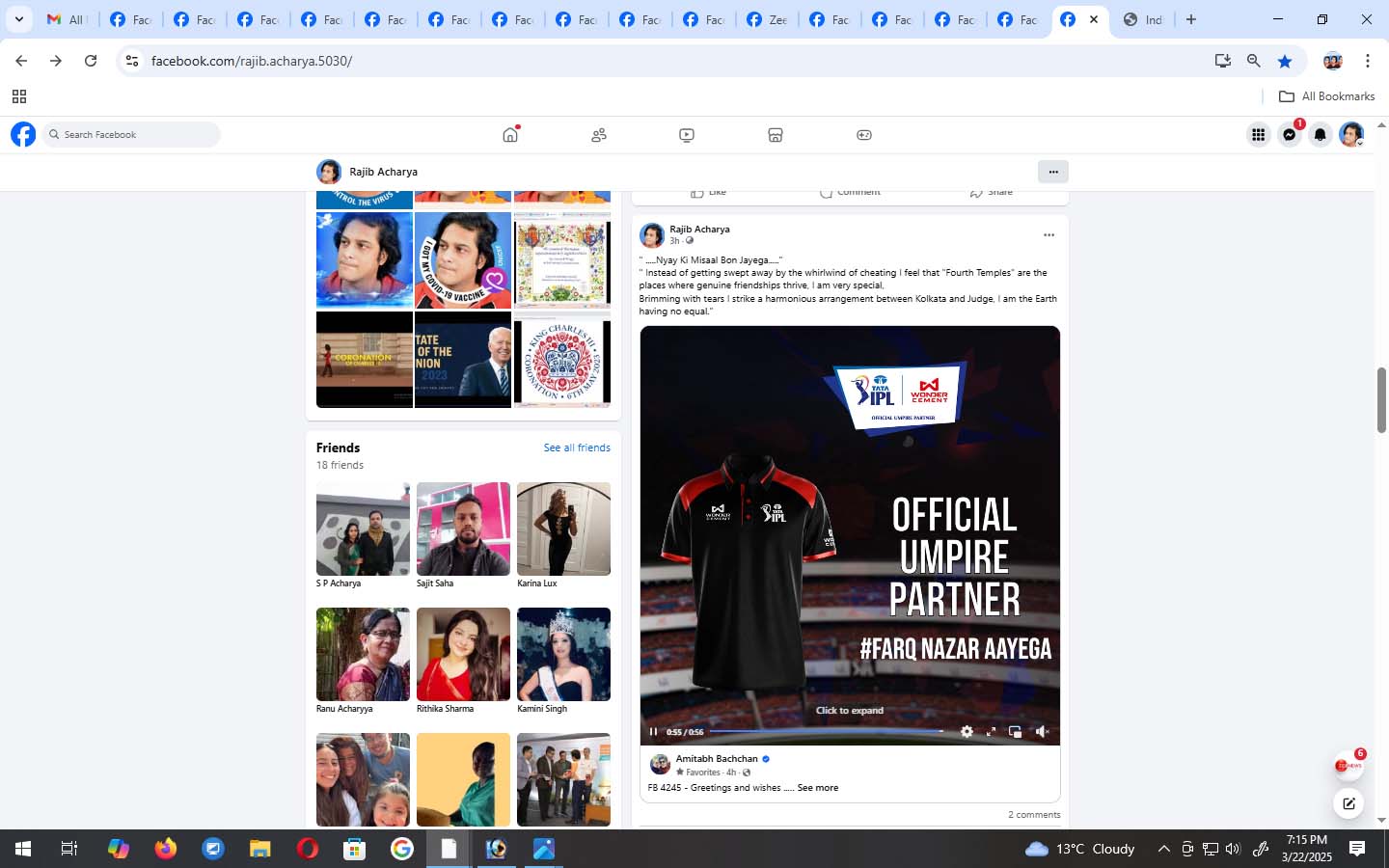Open Karina Lux's friend photo

coord(563,529)
